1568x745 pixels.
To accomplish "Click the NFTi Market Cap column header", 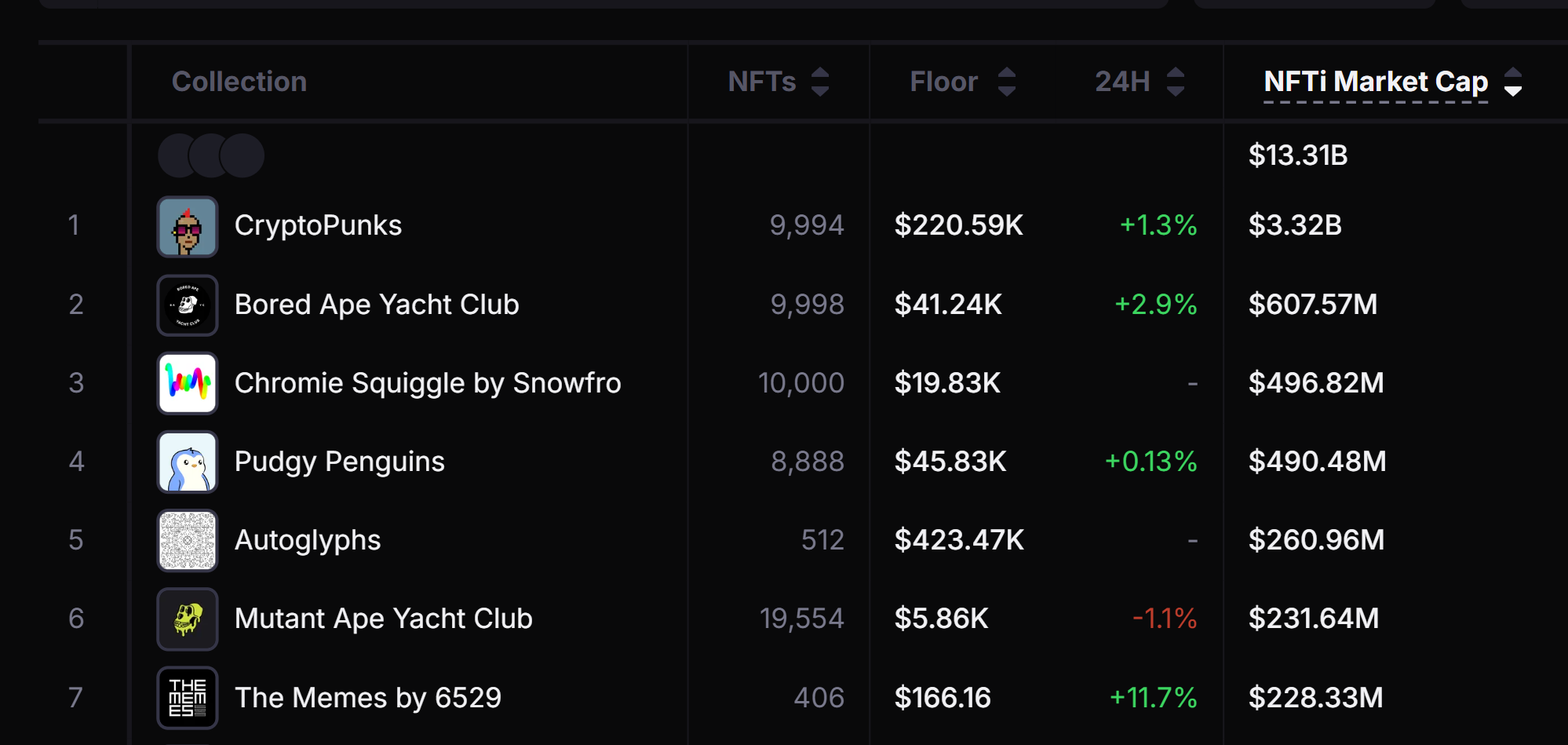I will pos(1376,82).
